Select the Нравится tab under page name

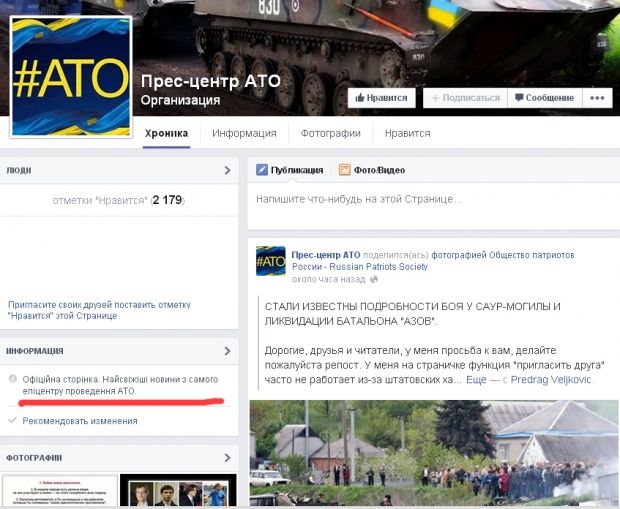click(407, 133)
